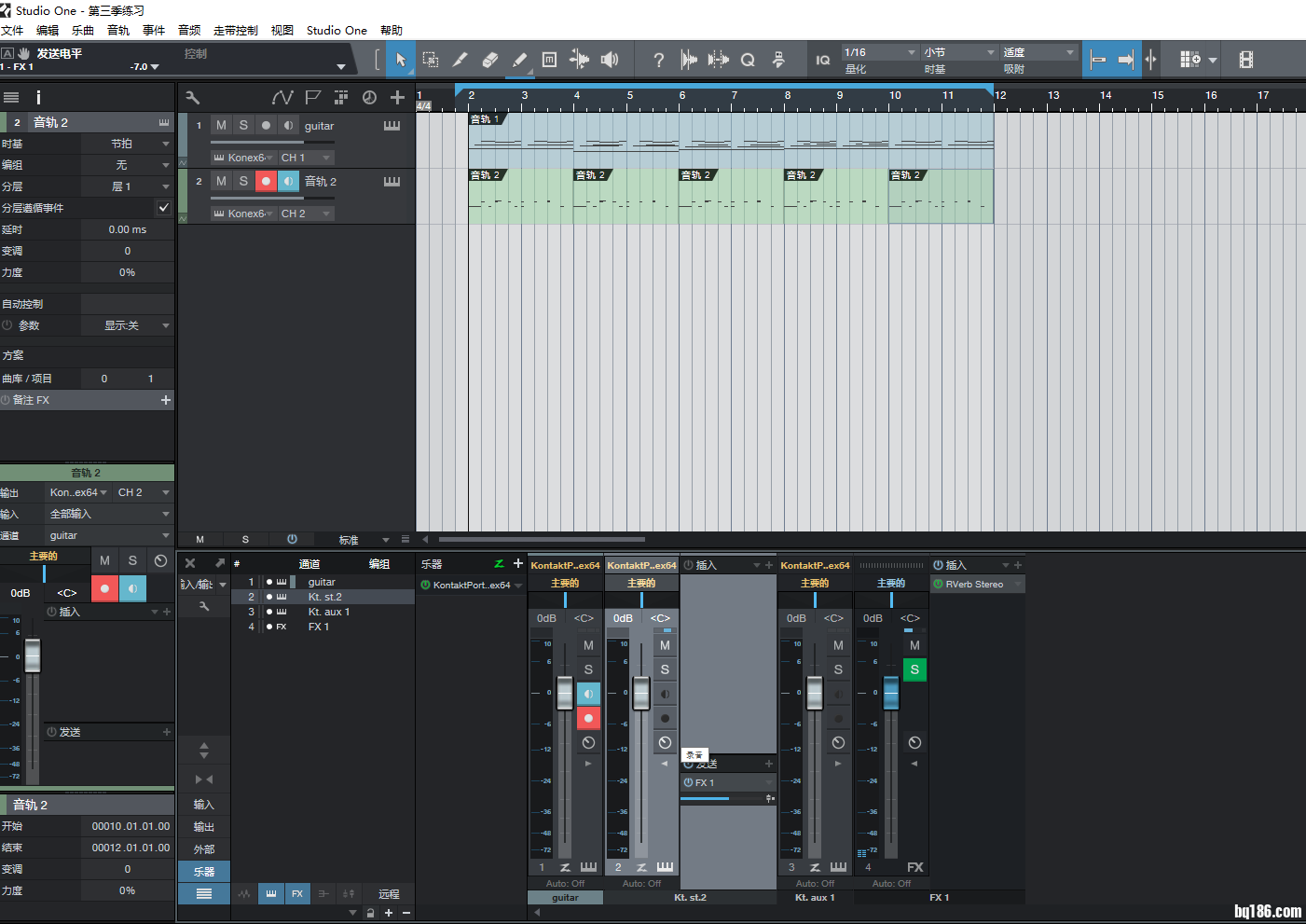Open CH 2 channel dropdown on 音轨 2
The width and height of the screenshot is (1306, 924).
click(x=306, y=214)
